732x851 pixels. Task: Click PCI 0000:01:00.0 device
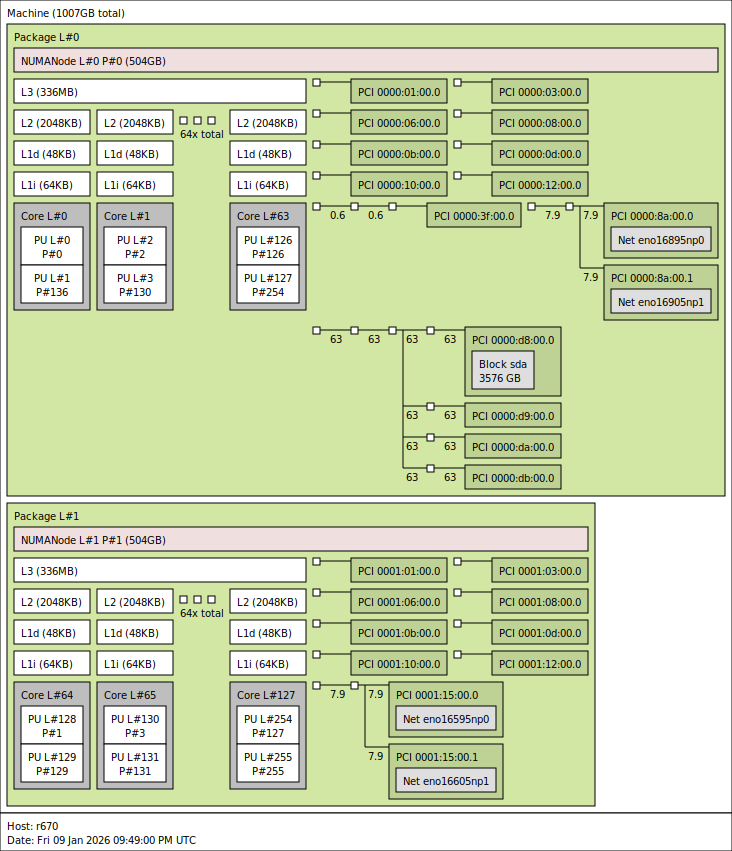tap(399, 91)
